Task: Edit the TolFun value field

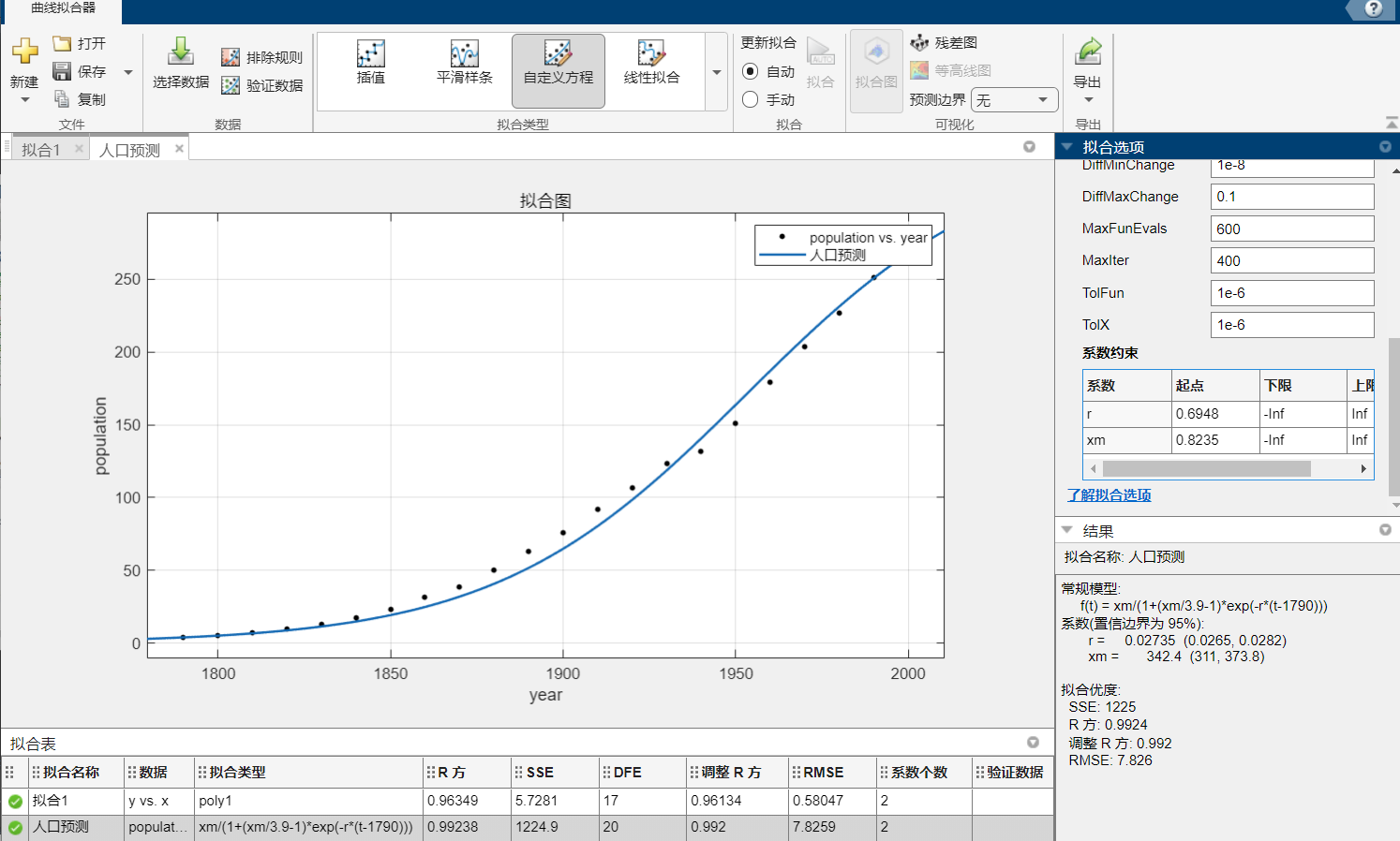Action: click(x=1292, y=293)
